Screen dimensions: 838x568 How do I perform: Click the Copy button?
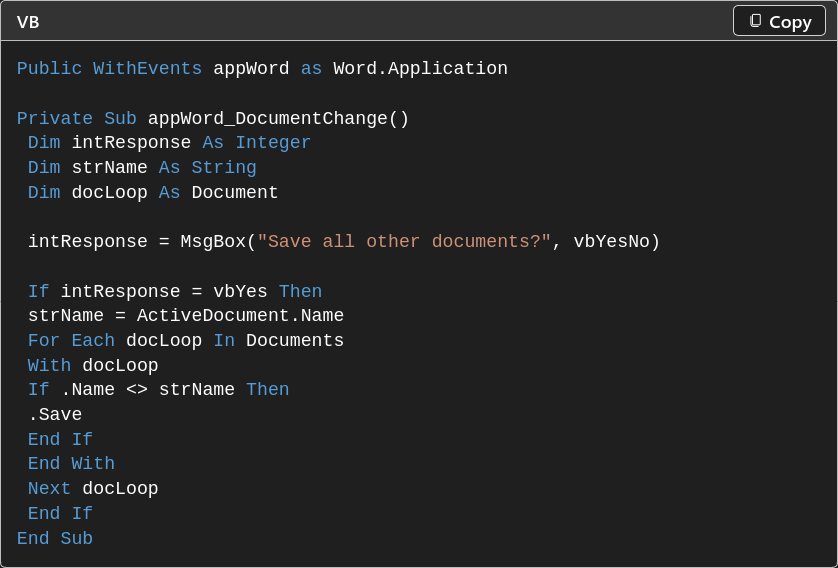point(779,21)
